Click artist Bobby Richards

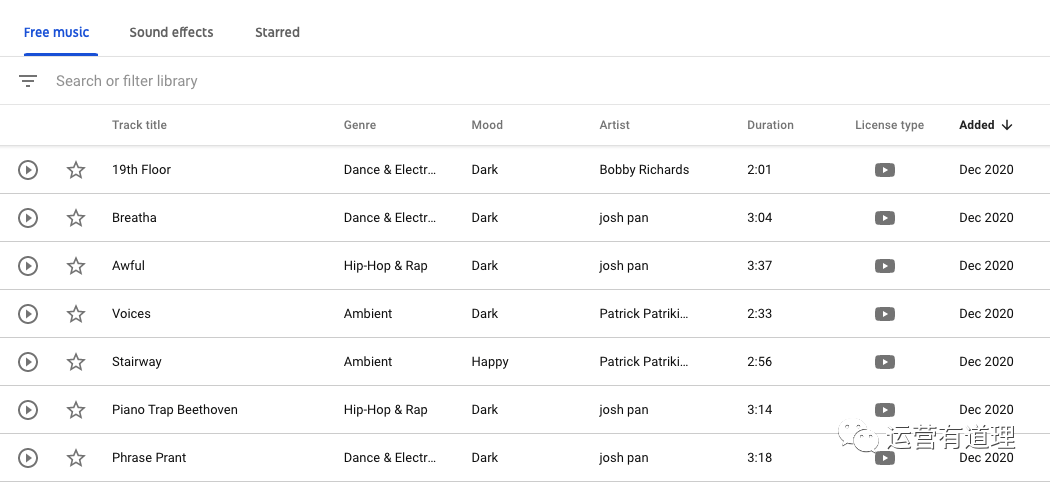coord(644,170)
